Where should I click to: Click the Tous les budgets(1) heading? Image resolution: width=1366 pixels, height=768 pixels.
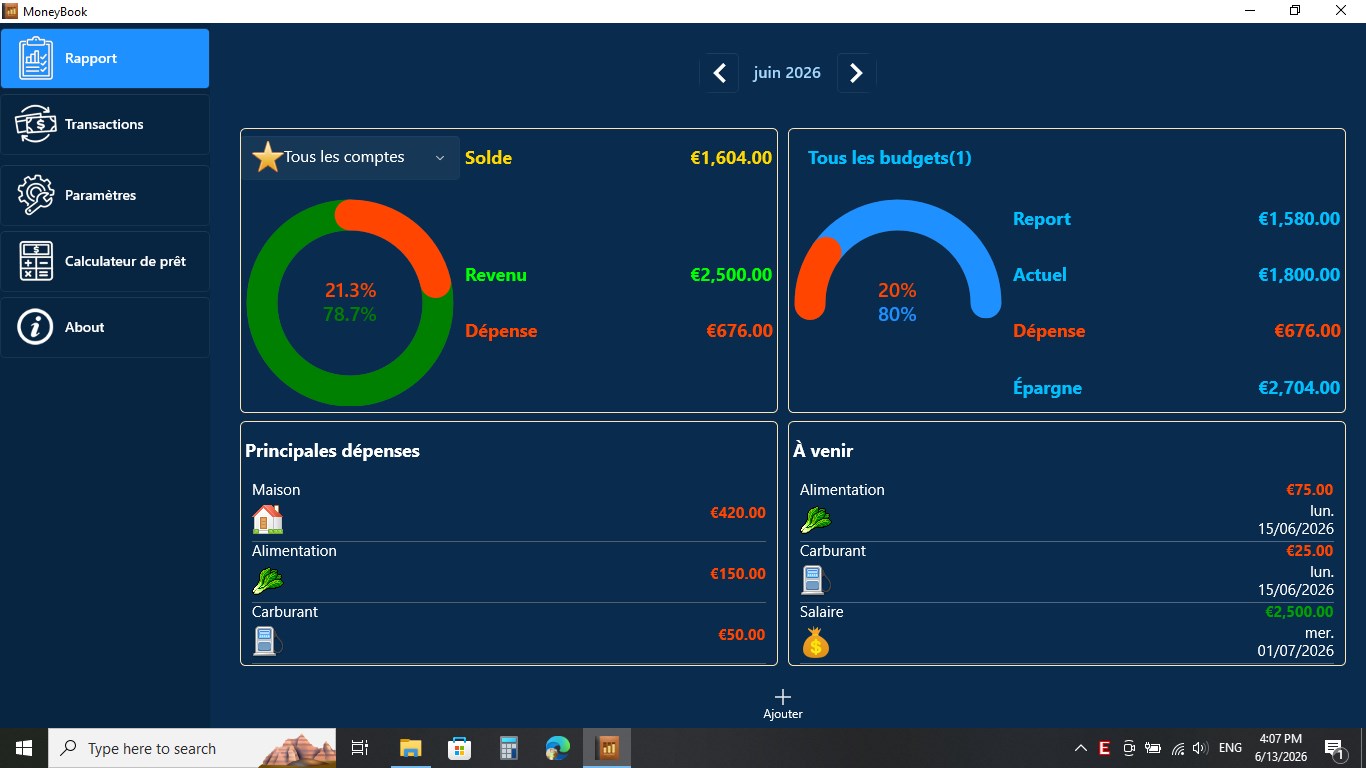[889, 158]
